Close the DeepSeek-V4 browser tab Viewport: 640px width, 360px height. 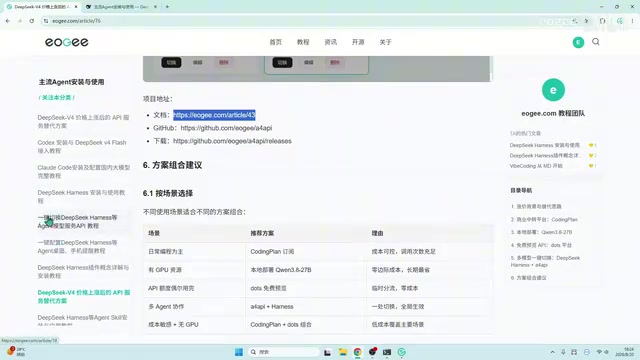pyautogui.click(x=76, y=7)
